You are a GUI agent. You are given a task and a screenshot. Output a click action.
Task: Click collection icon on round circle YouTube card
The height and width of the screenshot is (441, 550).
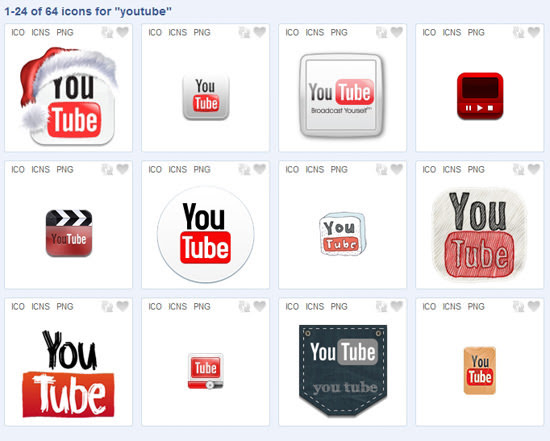[x=244, y=169]
